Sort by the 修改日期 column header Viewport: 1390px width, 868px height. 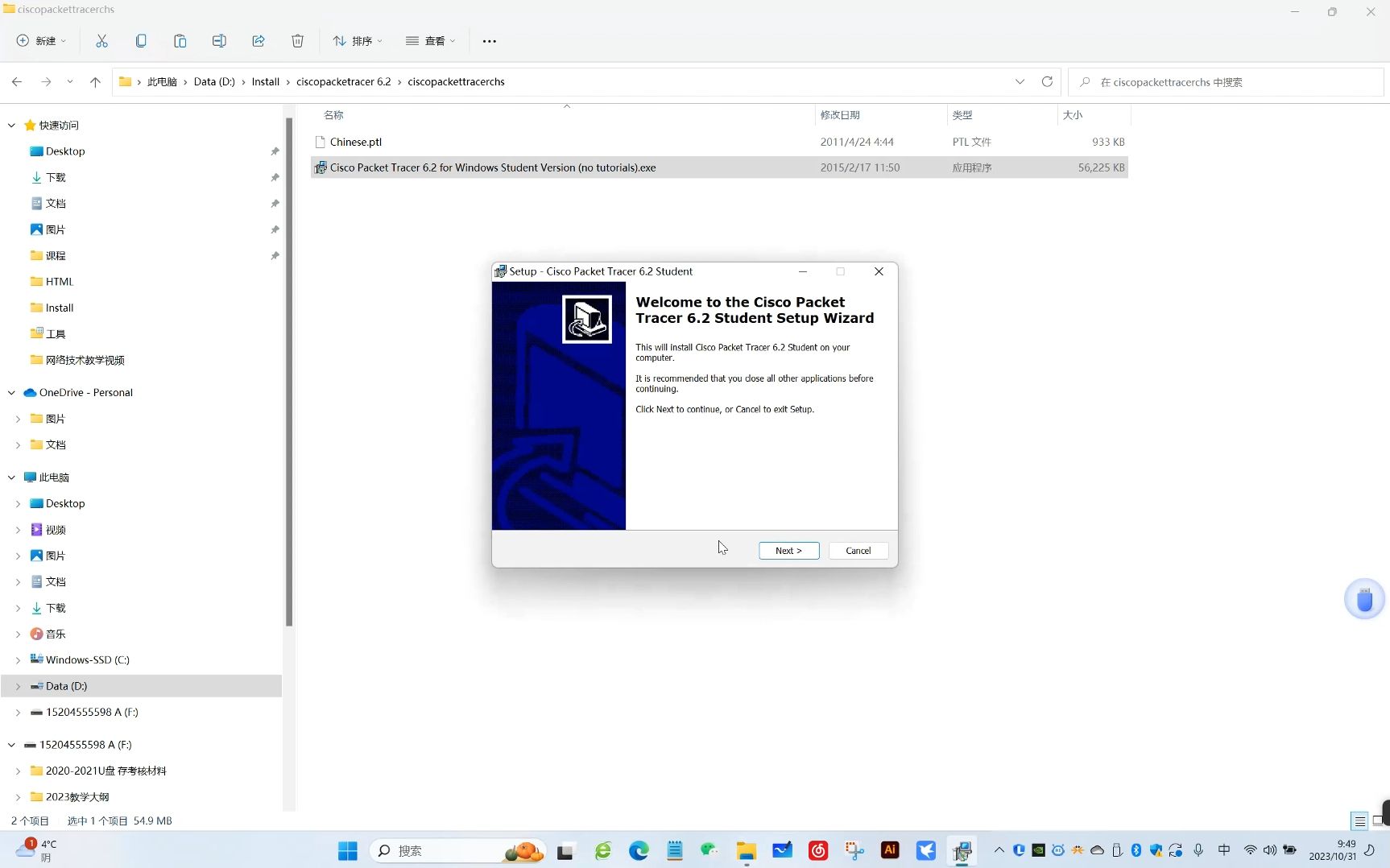click(840, 115)
